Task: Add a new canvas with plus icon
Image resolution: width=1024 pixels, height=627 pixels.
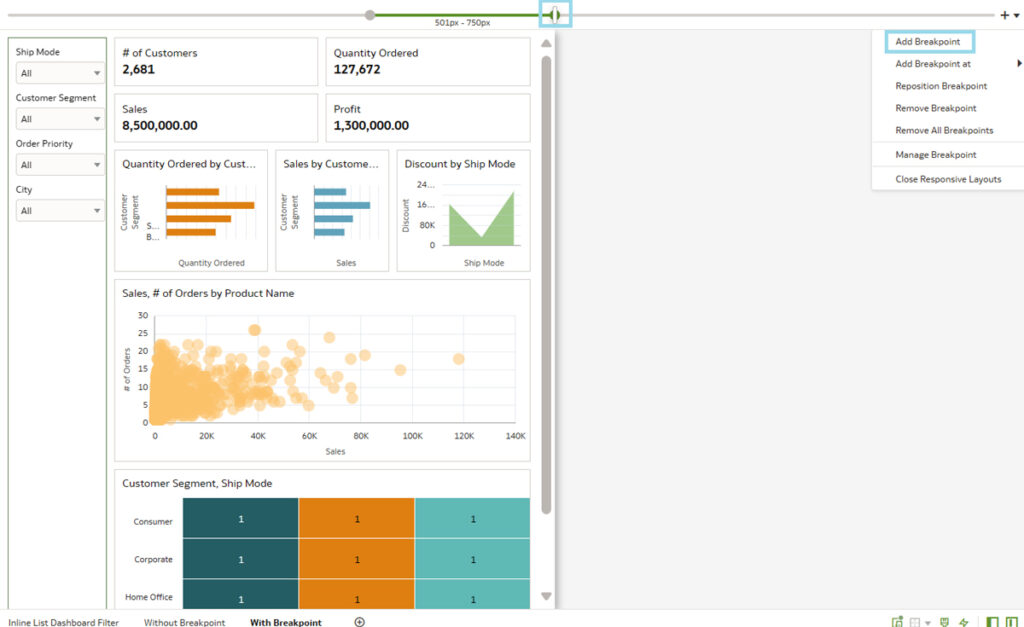Action: click(360, 622)
